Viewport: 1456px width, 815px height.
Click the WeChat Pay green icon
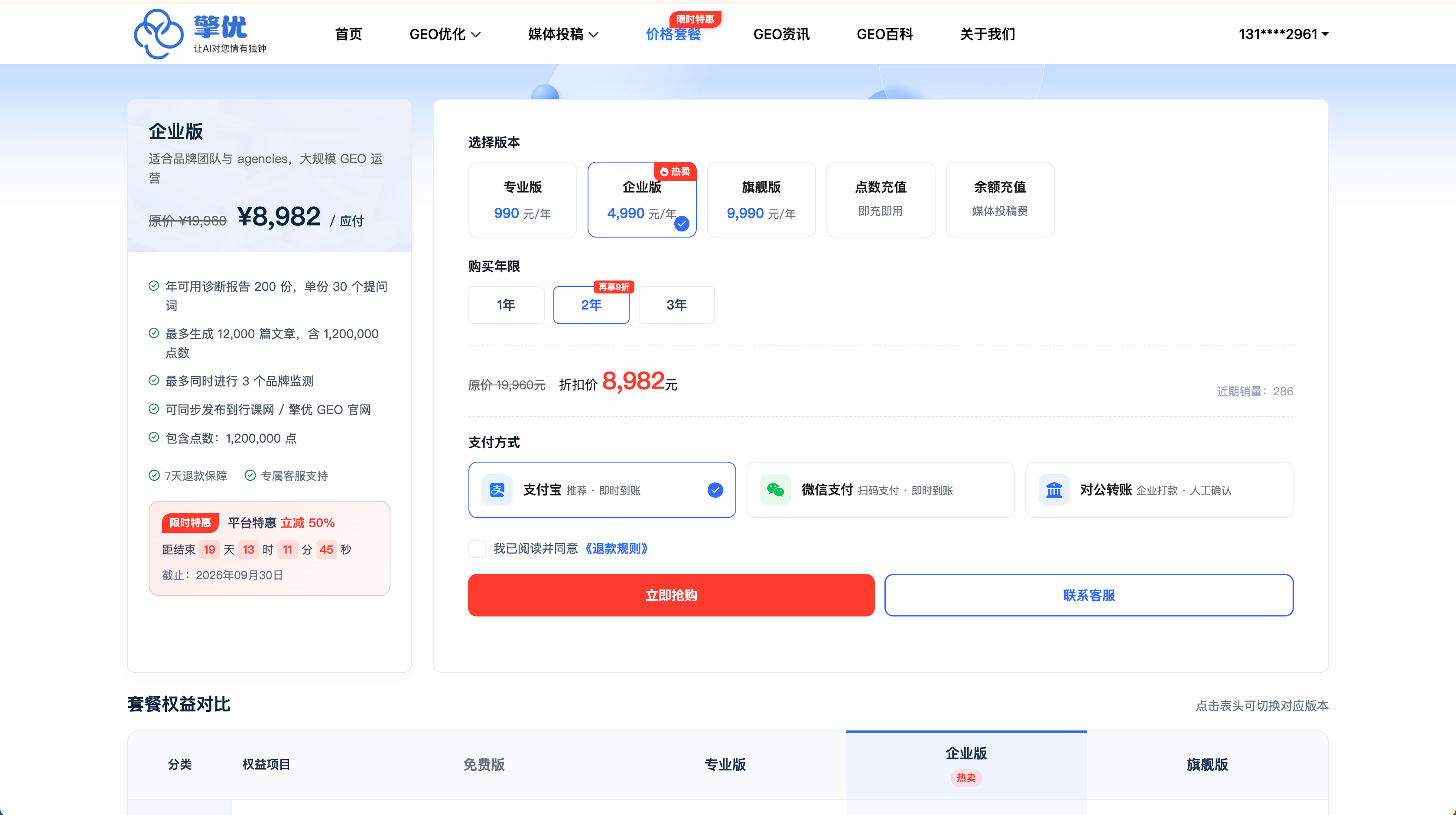[x=776, y=490]
